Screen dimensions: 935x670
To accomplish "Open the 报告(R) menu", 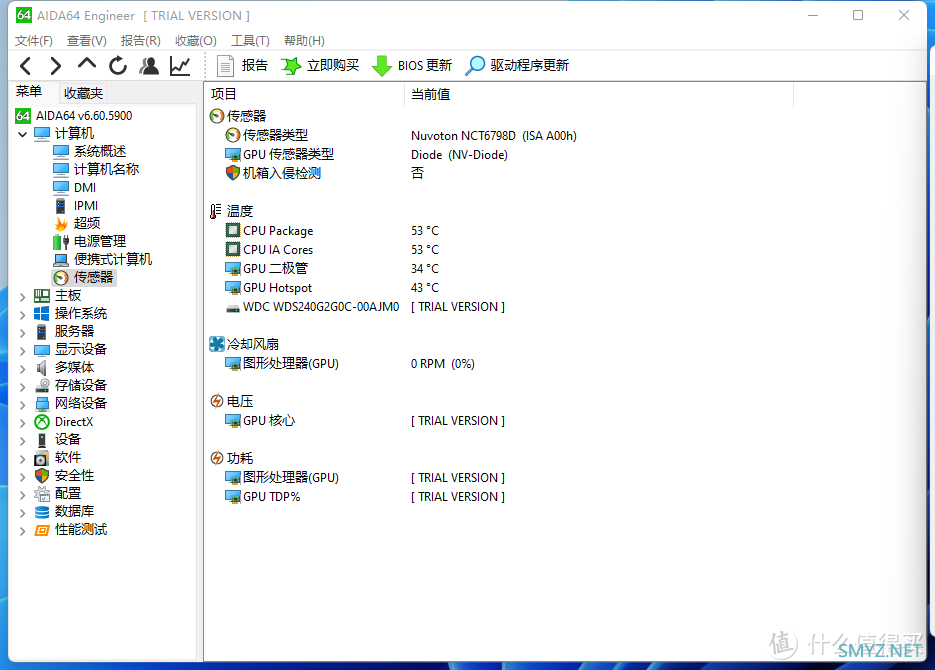I will pos(141,41).
